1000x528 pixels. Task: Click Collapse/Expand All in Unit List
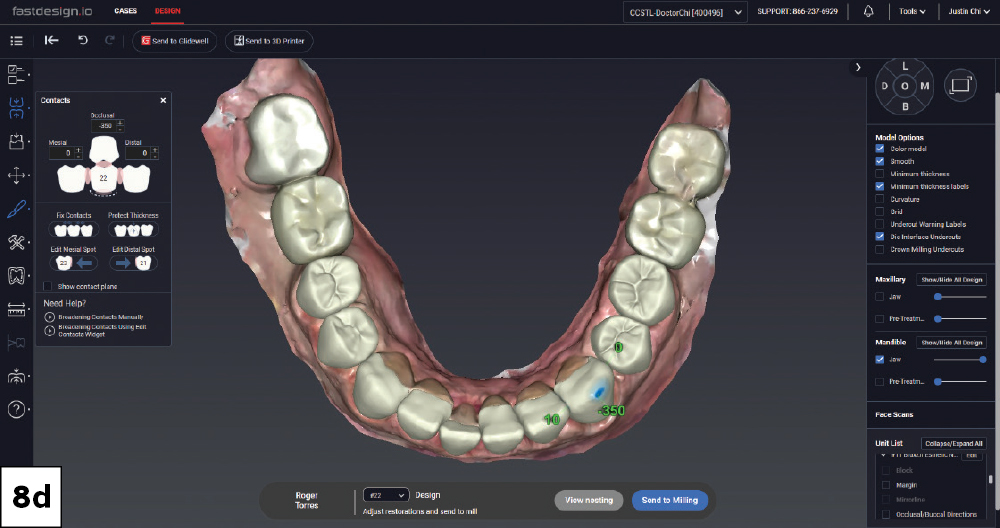click(x=953, y=443)
